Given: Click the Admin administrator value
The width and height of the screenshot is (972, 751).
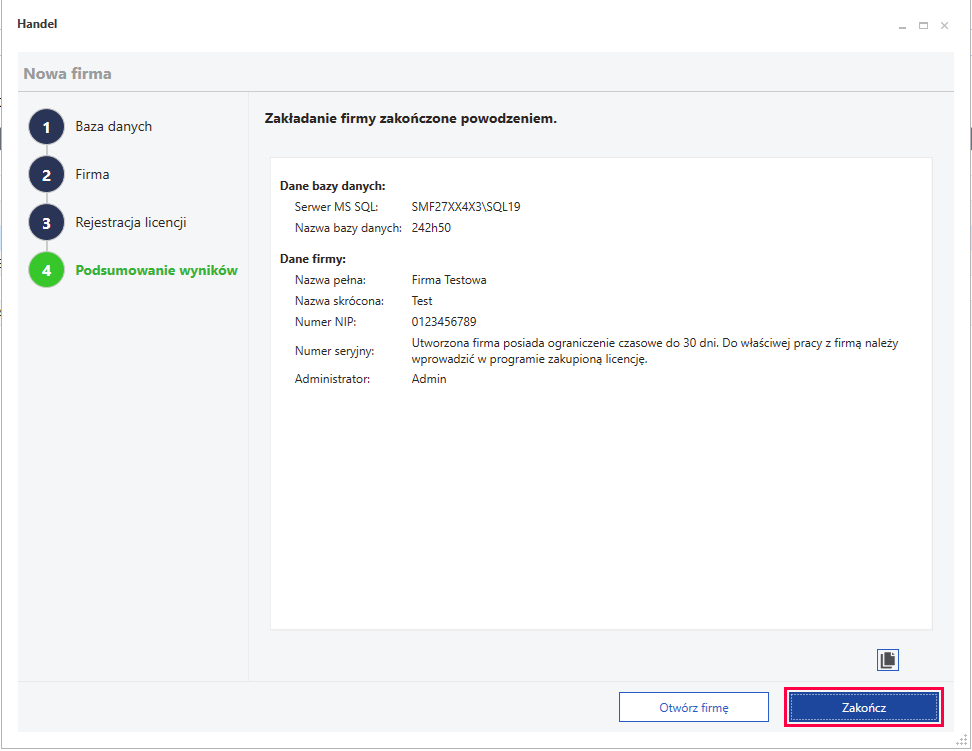Looking at the screenshot, I should [429, 378].
